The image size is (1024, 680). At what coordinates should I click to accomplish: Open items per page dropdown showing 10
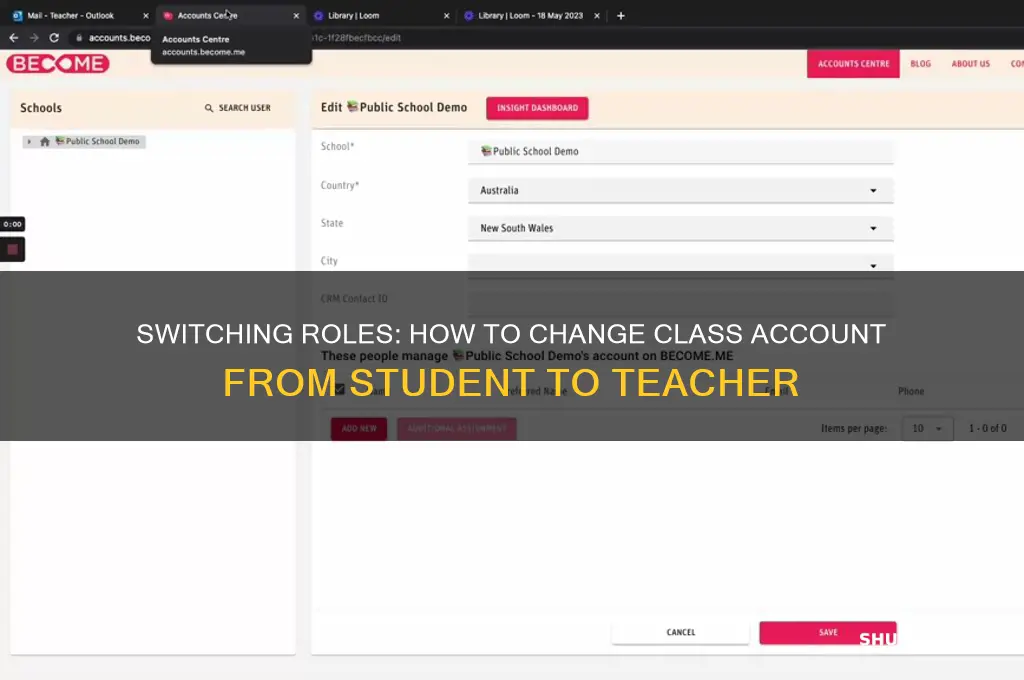pyautogui.click(x=927, y=429)
